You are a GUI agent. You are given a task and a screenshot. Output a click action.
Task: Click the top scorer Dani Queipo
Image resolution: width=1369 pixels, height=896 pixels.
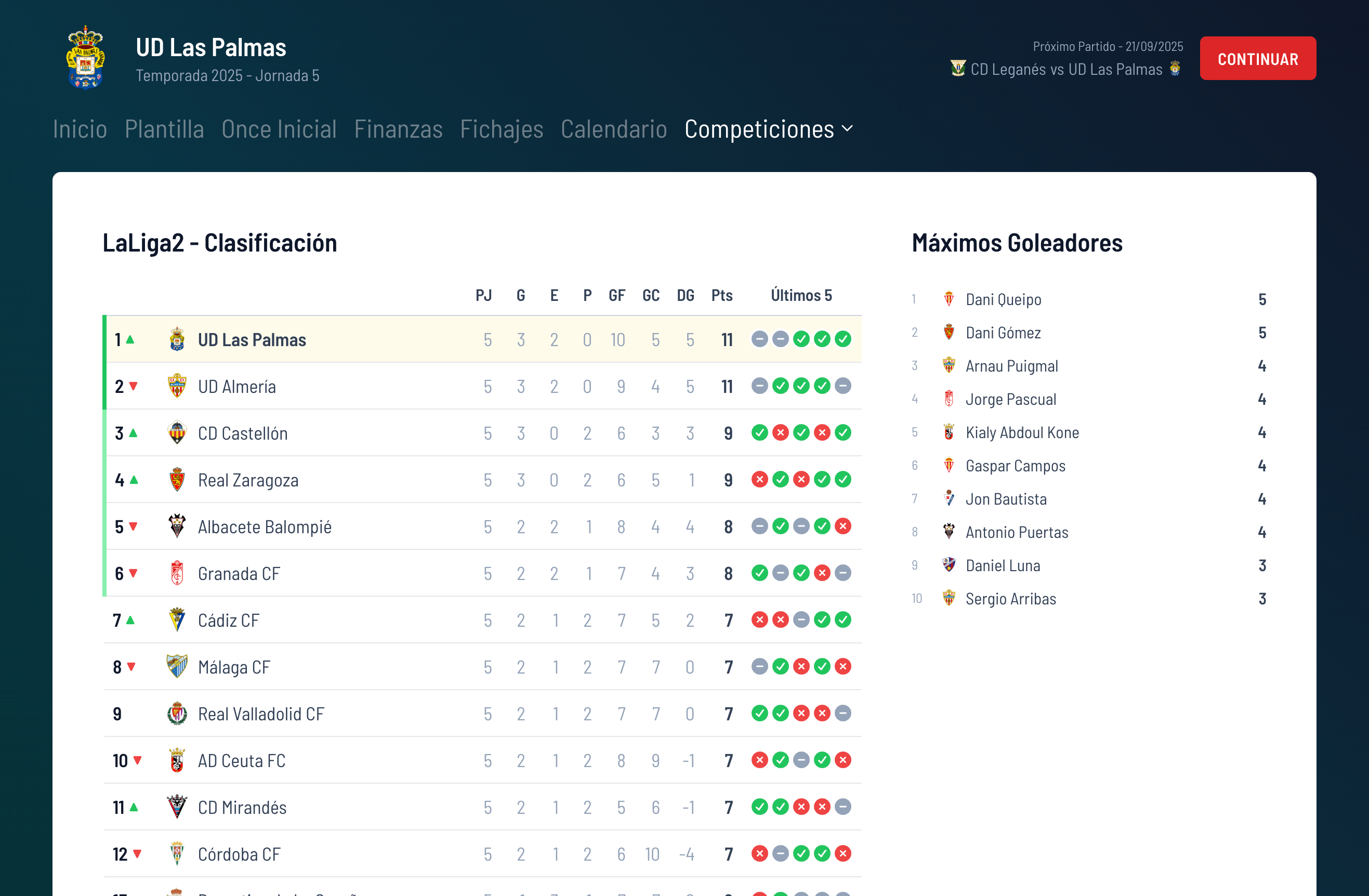[x=1004, y=299]
